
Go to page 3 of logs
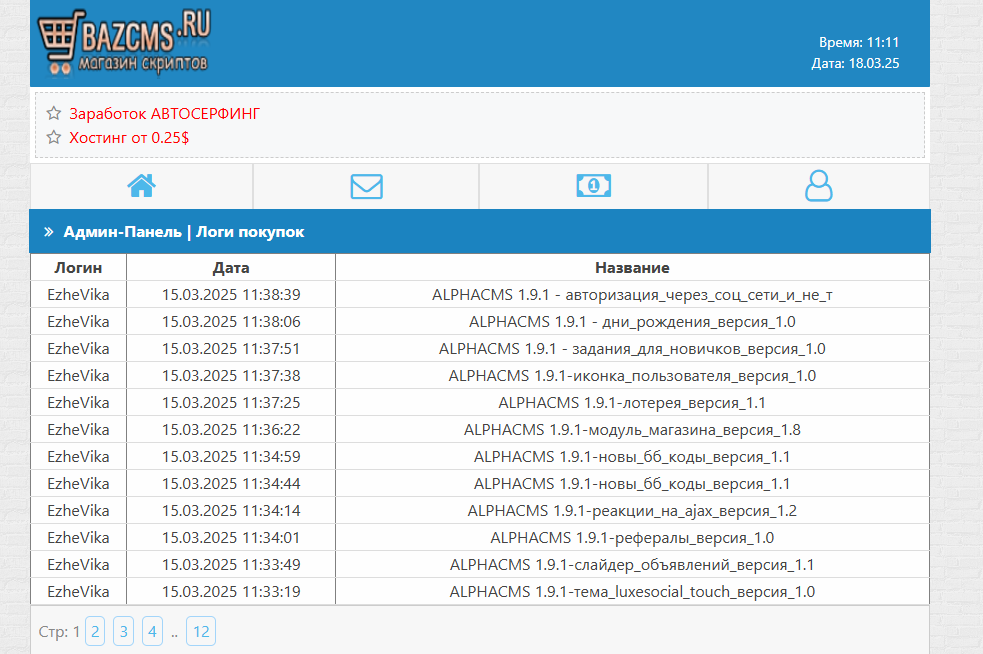point(123,631)
